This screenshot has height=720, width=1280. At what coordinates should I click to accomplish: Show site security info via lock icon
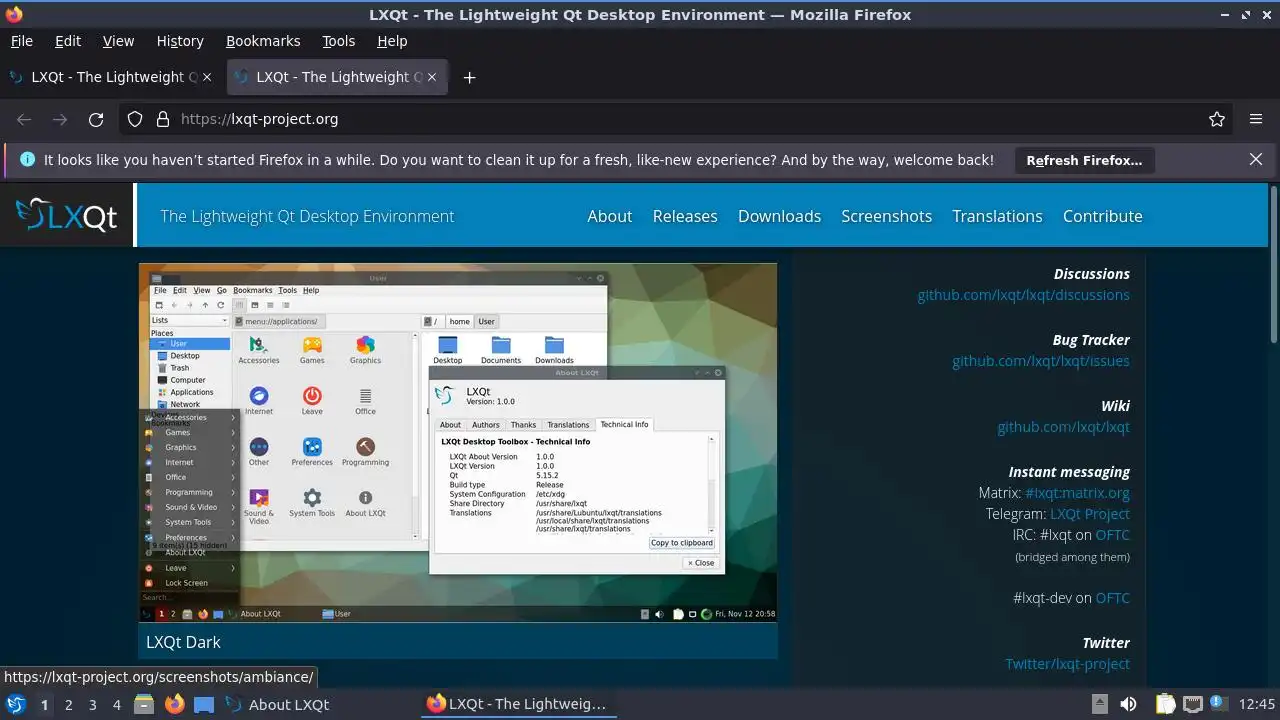click(163, 119)
